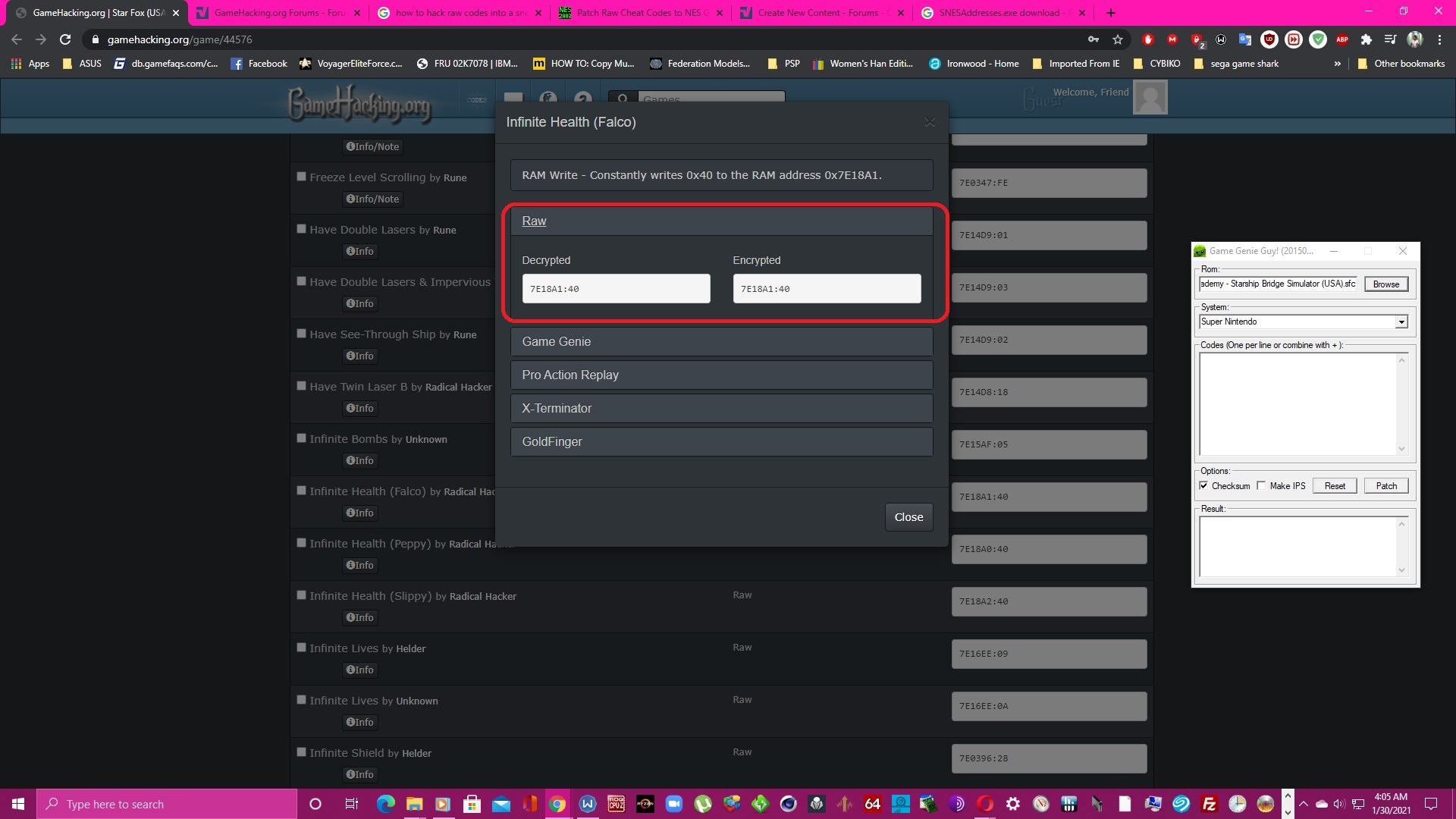
Task: Expand the X-Terminator section
Action: click(x=721, y=408)
